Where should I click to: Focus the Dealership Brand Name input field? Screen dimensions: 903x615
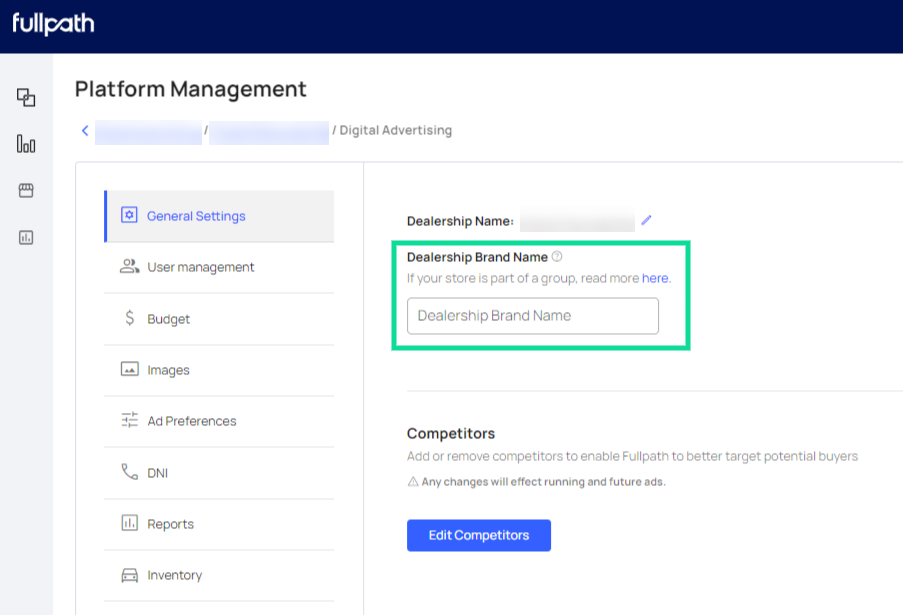[532, 316]
